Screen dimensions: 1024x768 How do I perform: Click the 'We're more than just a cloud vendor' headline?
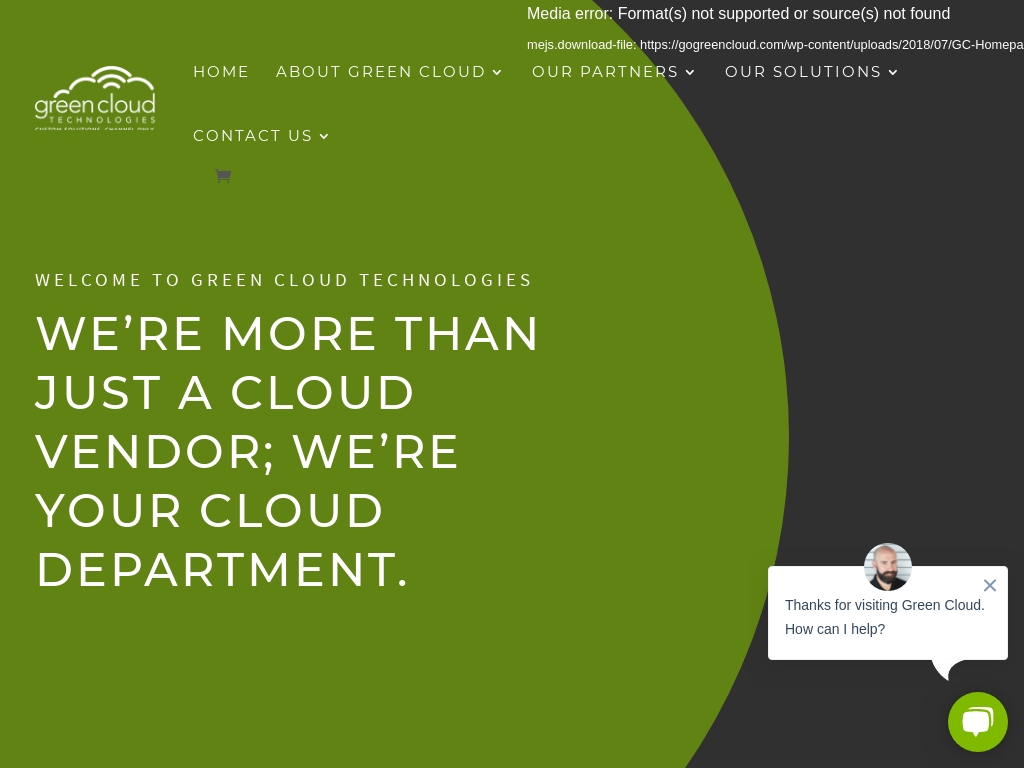[x=287, y=451]
